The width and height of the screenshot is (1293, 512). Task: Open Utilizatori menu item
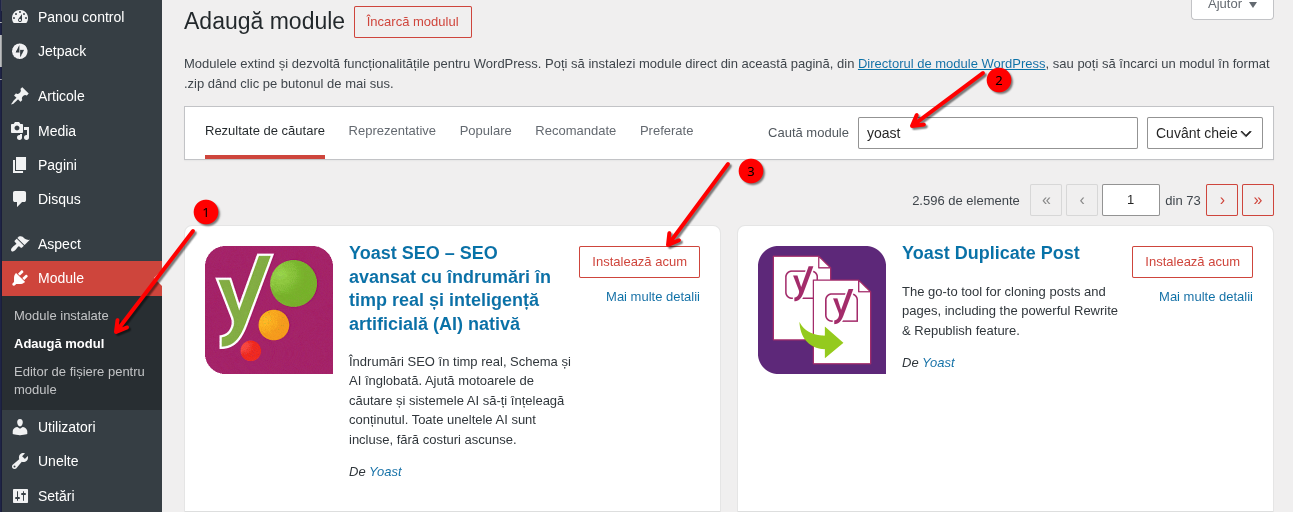[x=81, y=427]
